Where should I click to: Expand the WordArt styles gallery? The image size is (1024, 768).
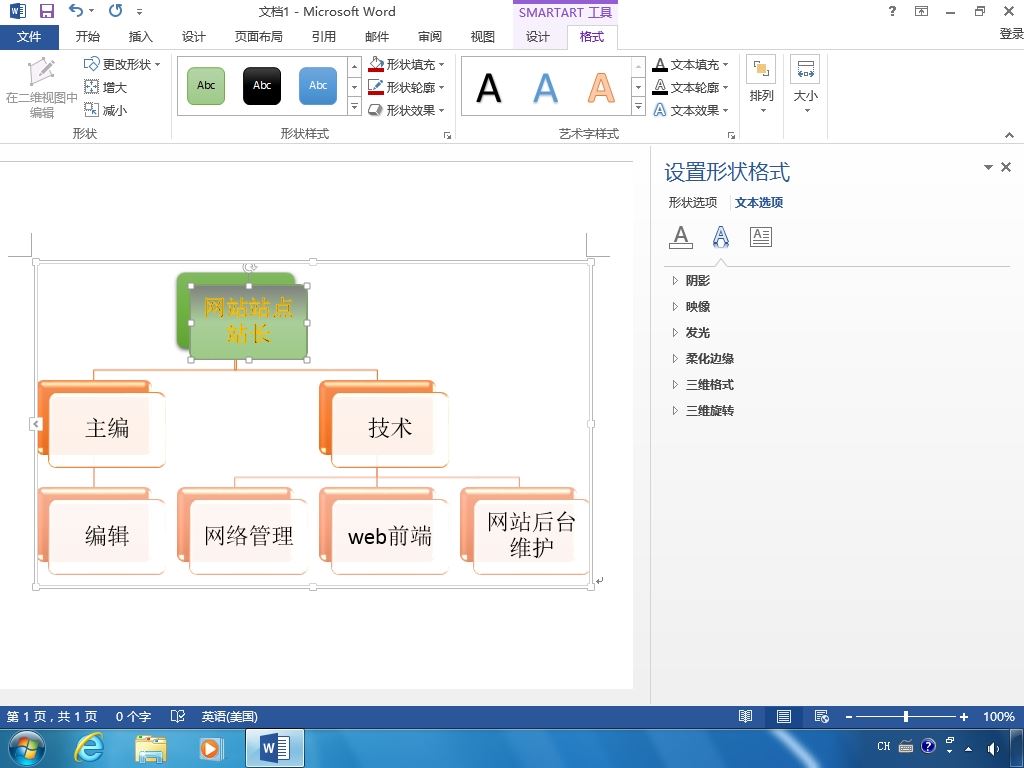(x=639, y=106)
